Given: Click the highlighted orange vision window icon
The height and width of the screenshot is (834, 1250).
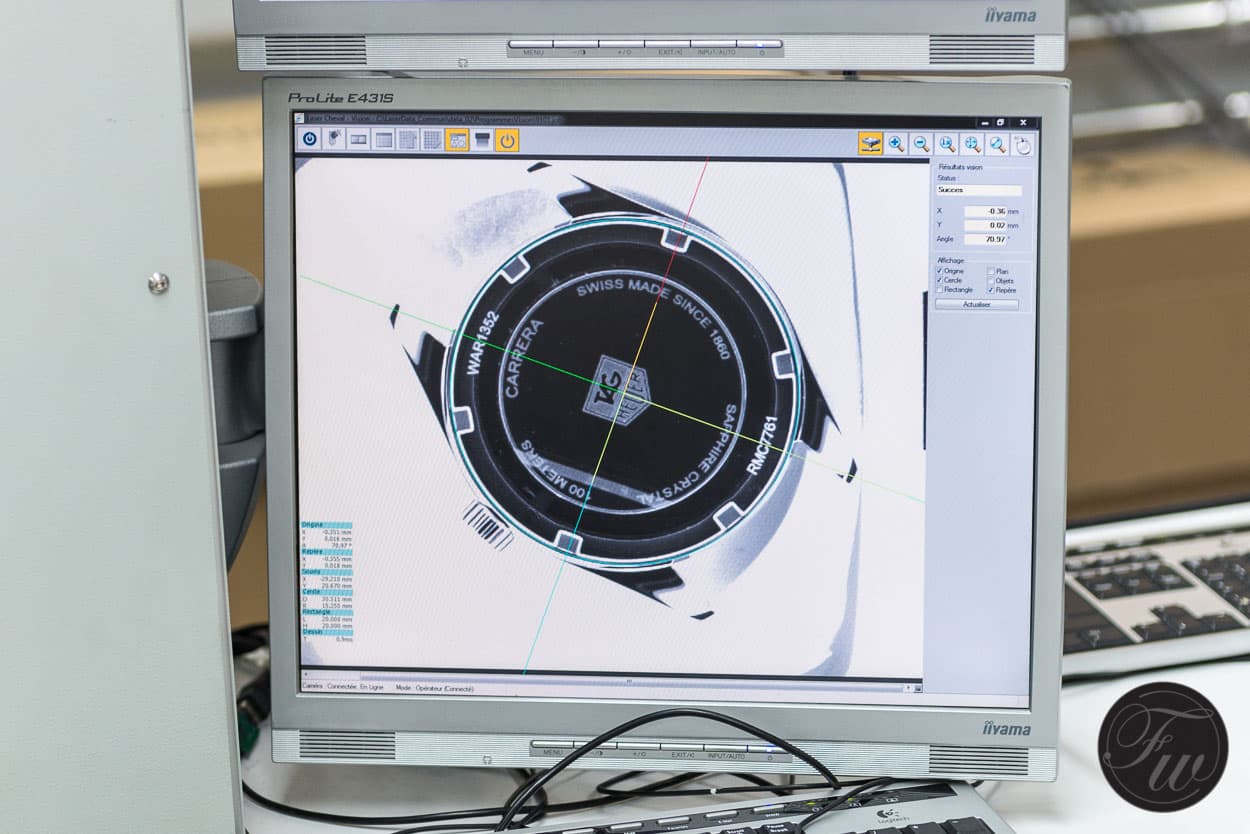Looking at the screenshot, I should 457,140.
